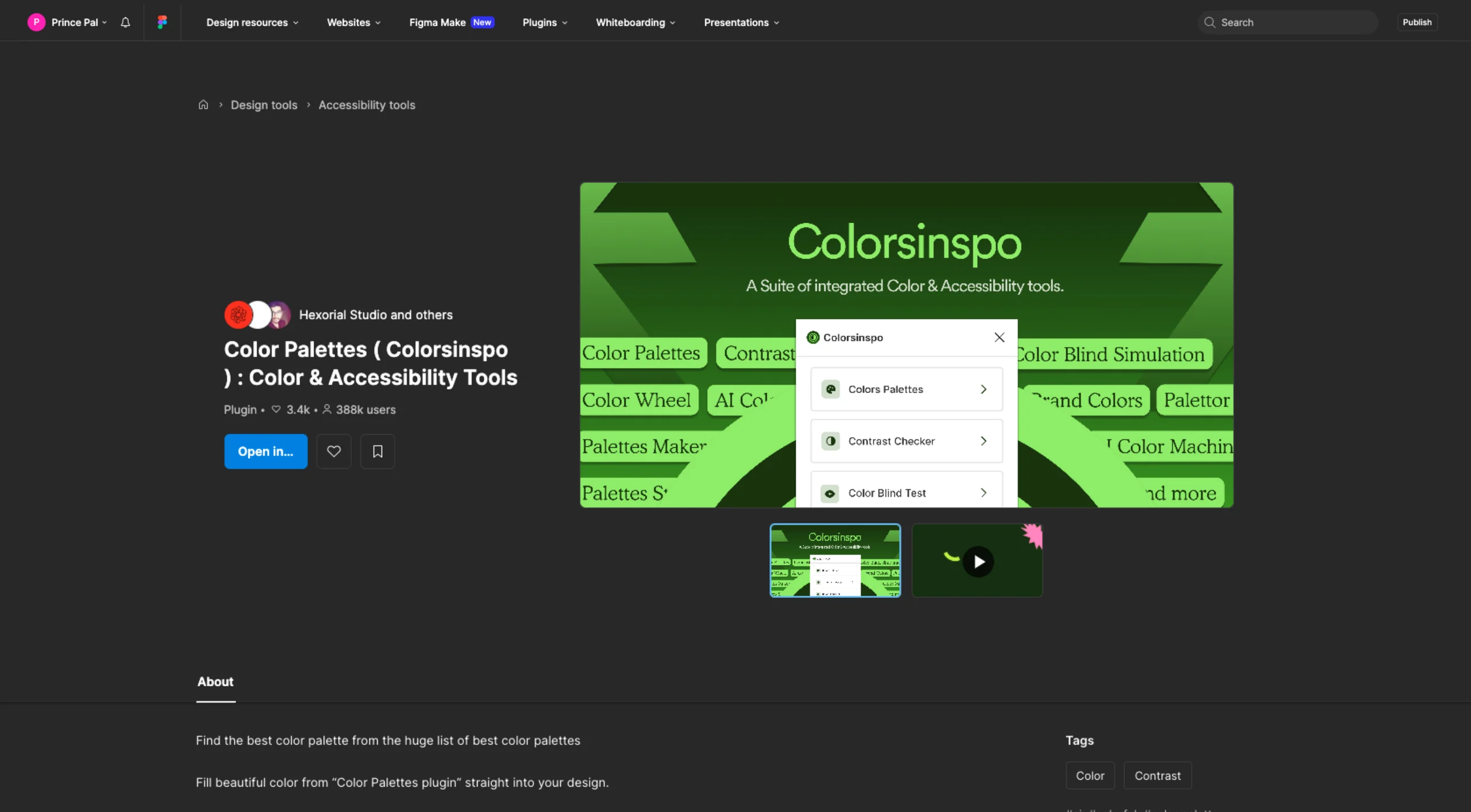Open the Whiteboarding dropdown menu

tap(636, 22)
